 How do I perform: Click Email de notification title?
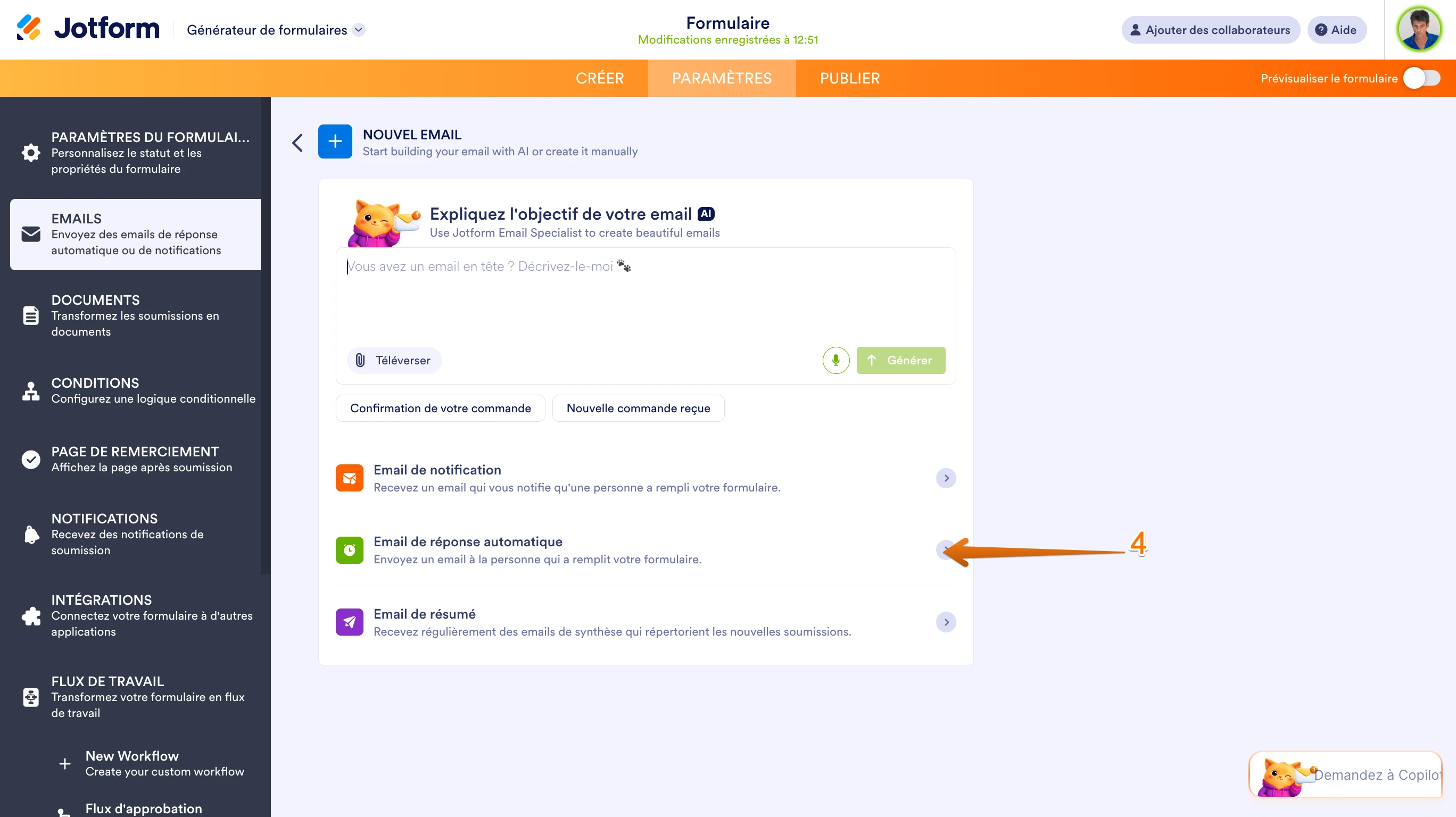point(437,470)
